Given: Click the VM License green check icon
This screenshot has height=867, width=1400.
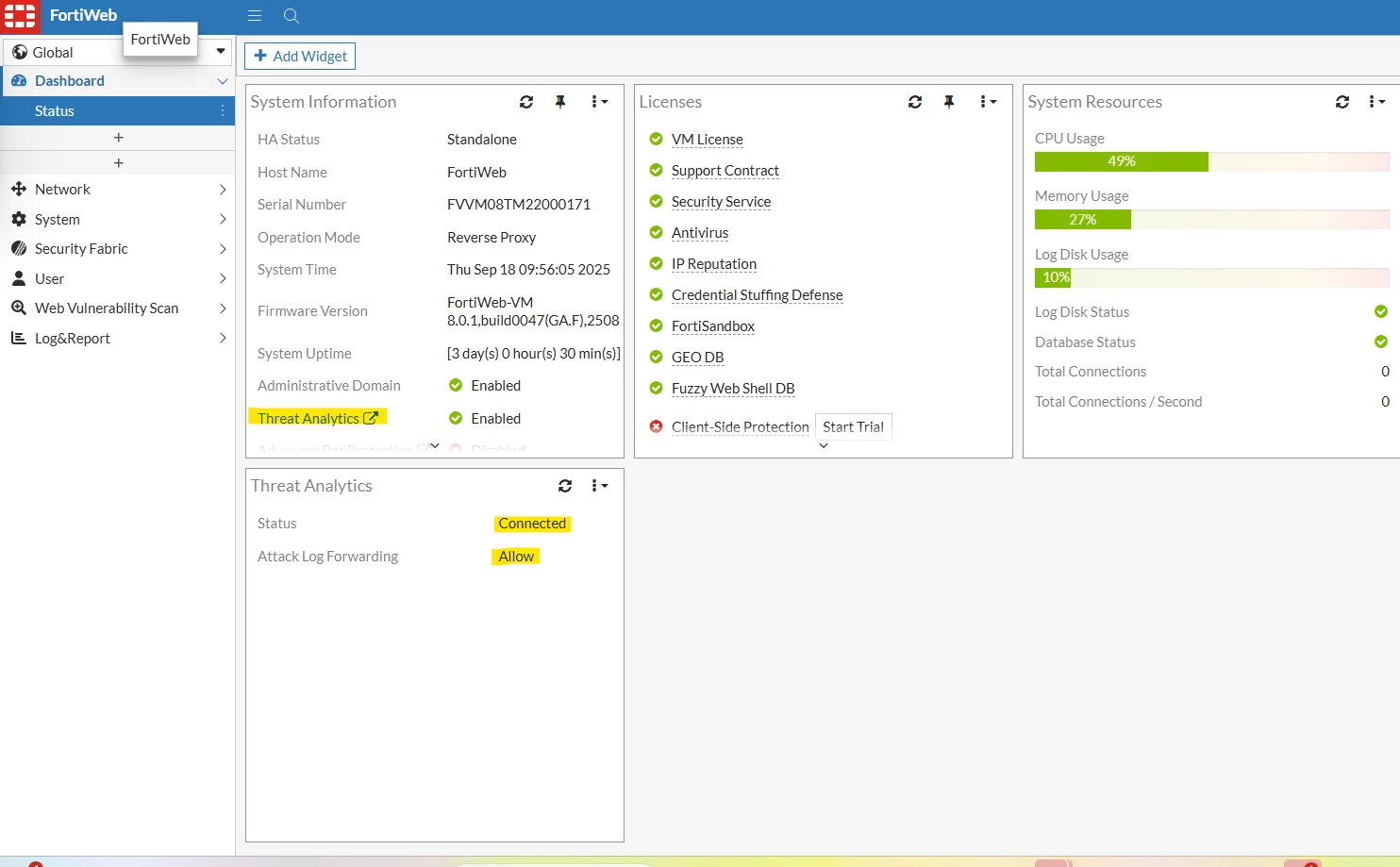Looking at the screenshot, I should coord(657,139).
